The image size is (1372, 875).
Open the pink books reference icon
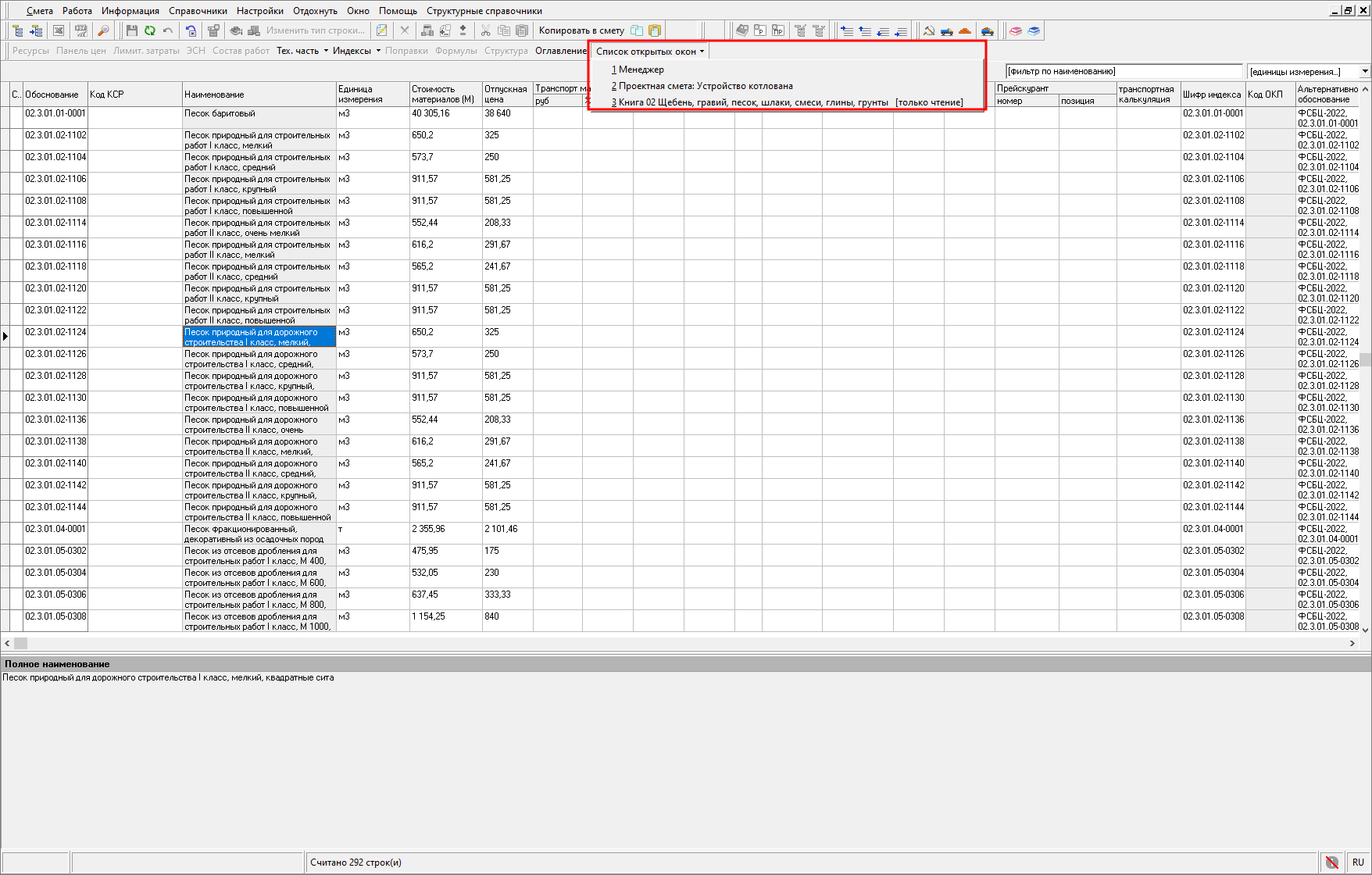[1016, 30]
